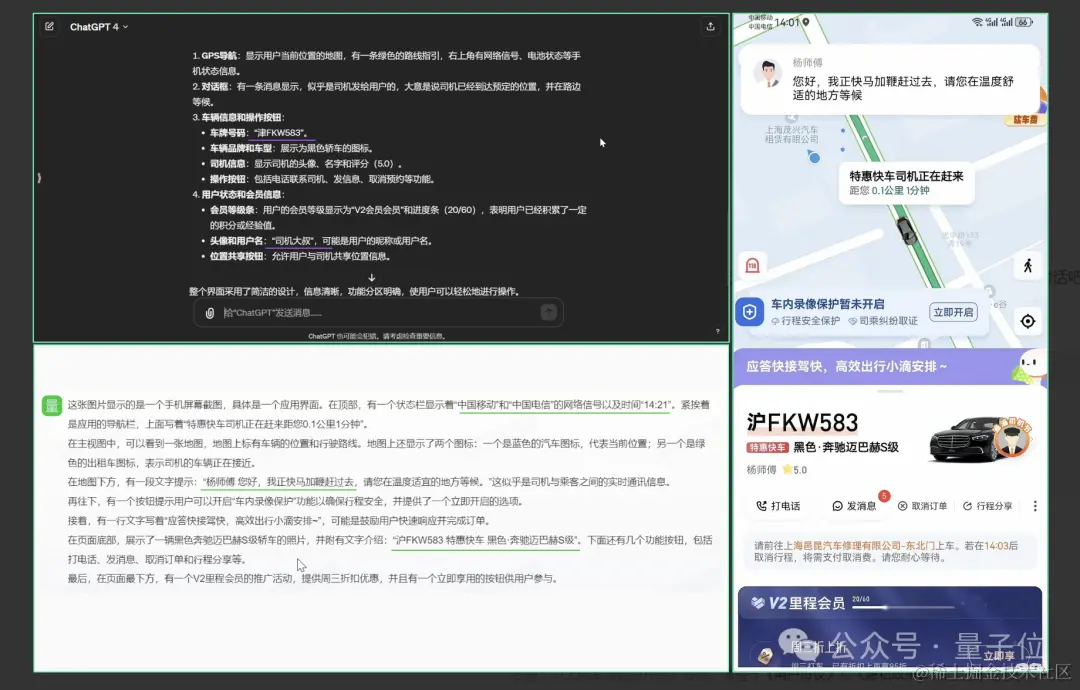The height and width of the screenshot is (690, 1080).
Task: Tap the 行程分享 trip sharing icon
Action: coord(968,505)
